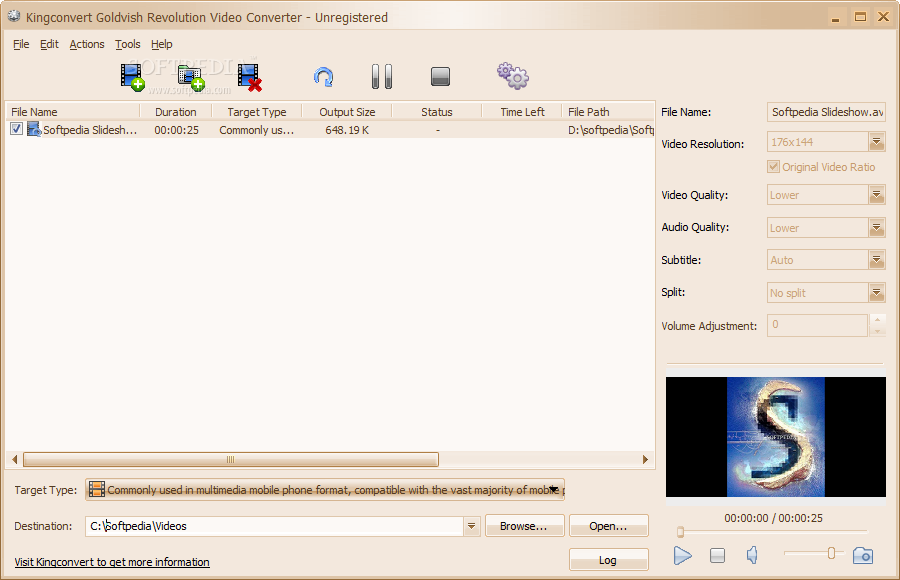The height and width of the screenshot is (580, 900).
Task: Toggle the Original Video Ratio checkbox
Action: tap(773, 167)
